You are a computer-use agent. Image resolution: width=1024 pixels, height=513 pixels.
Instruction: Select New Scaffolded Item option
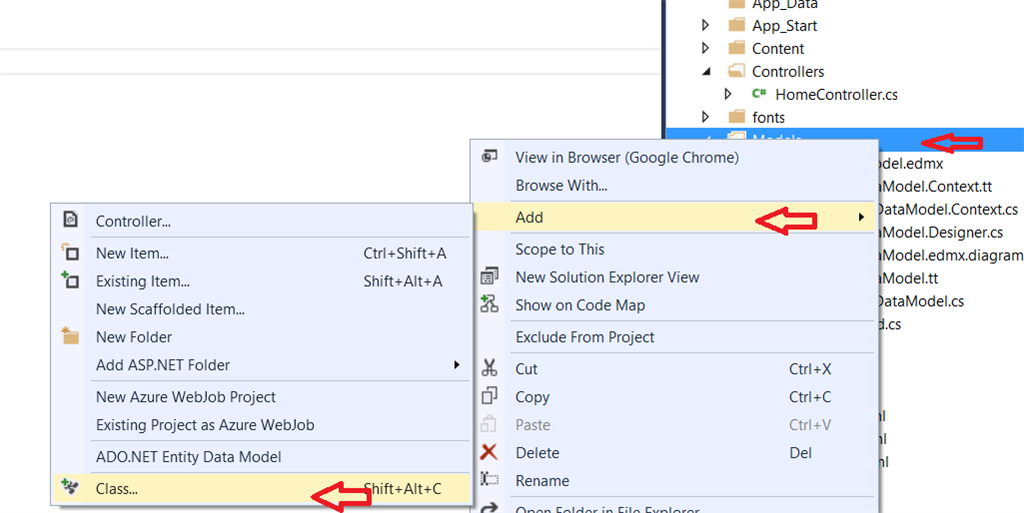click(170, 309)
